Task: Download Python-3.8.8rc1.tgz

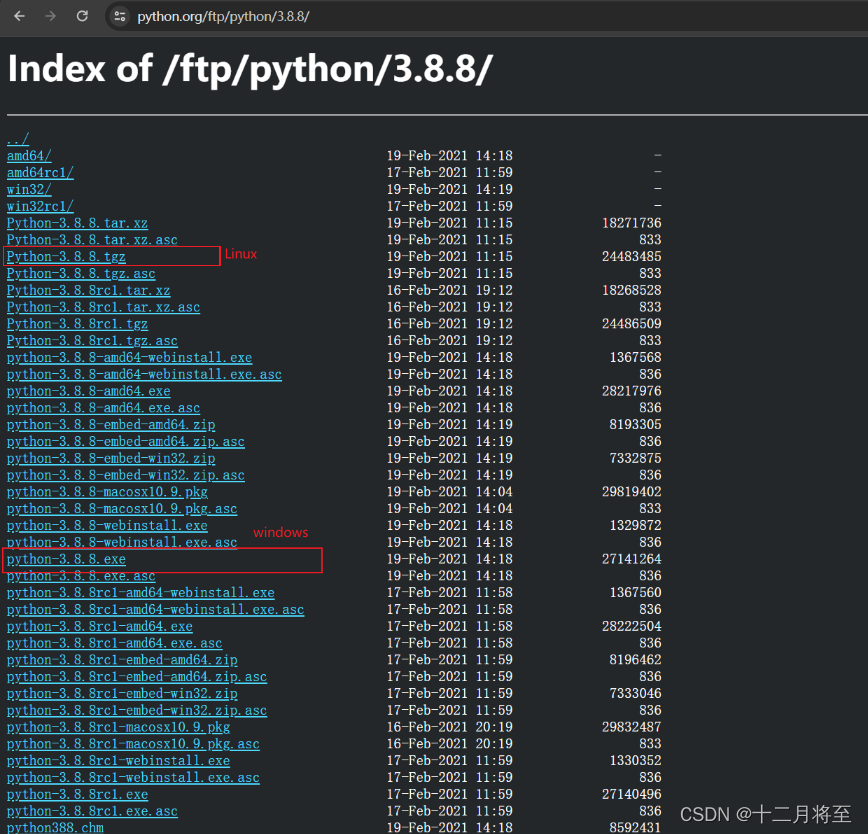Action: click(x=77, y=324)
